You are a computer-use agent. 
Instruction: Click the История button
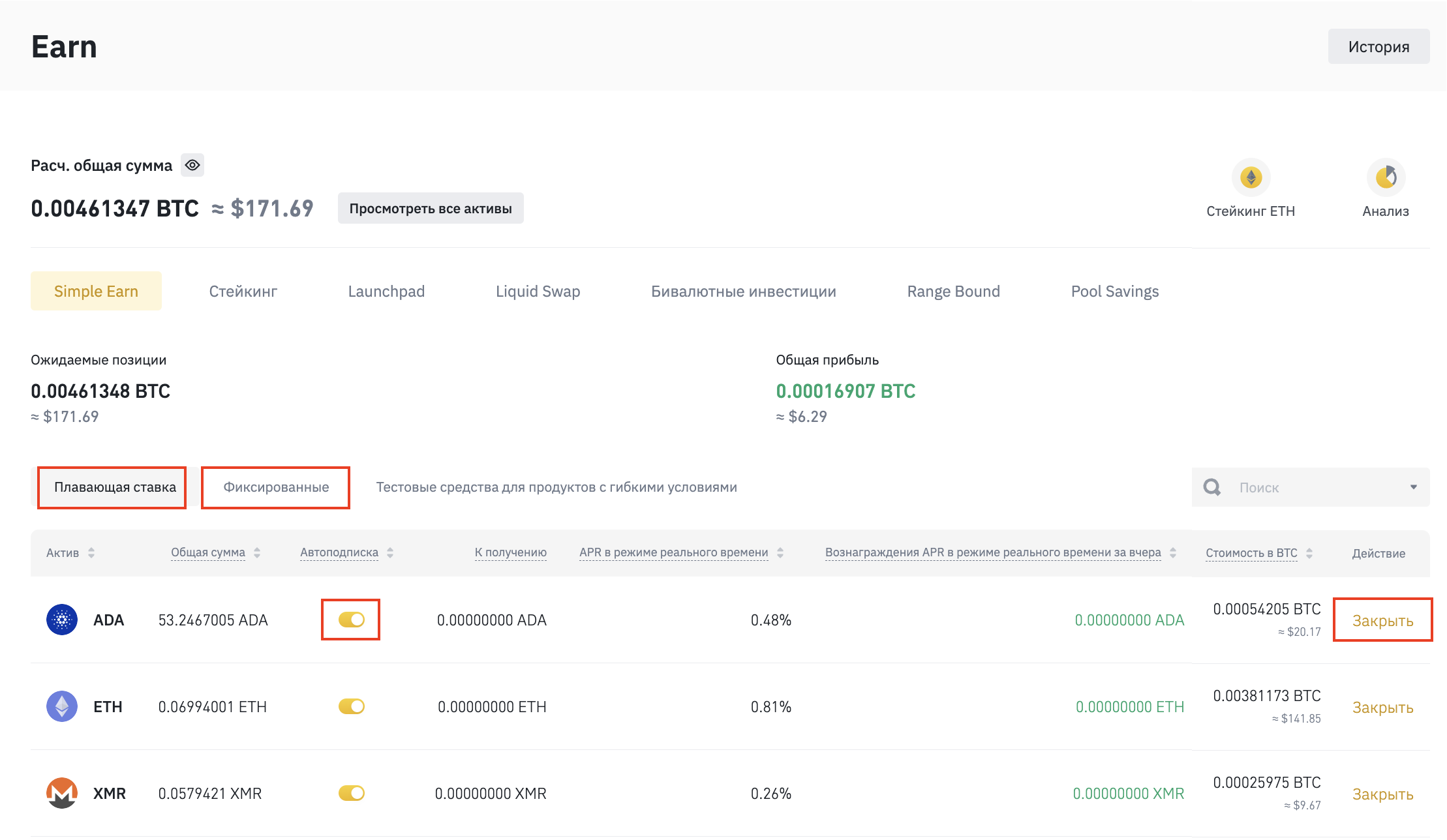[x=1378, y=46]
